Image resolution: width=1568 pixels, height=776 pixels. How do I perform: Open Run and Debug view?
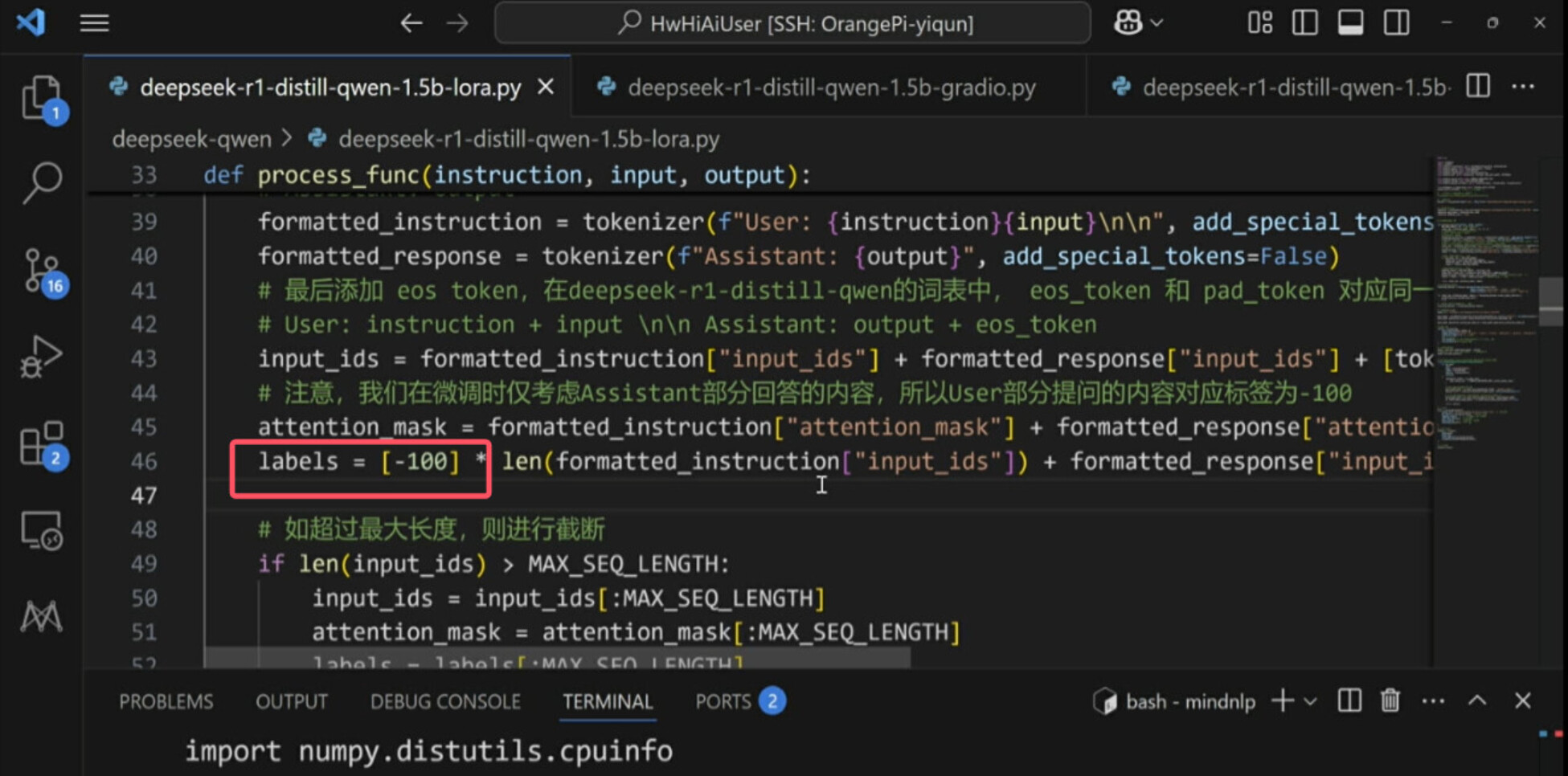pyautogui.click(x=42, y=357)
